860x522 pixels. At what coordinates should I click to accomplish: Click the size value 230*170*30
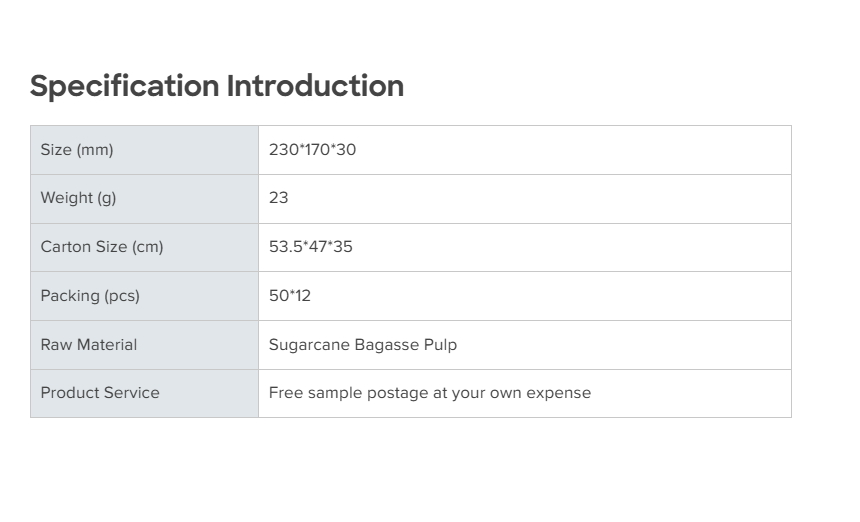(x=312, y=150)
